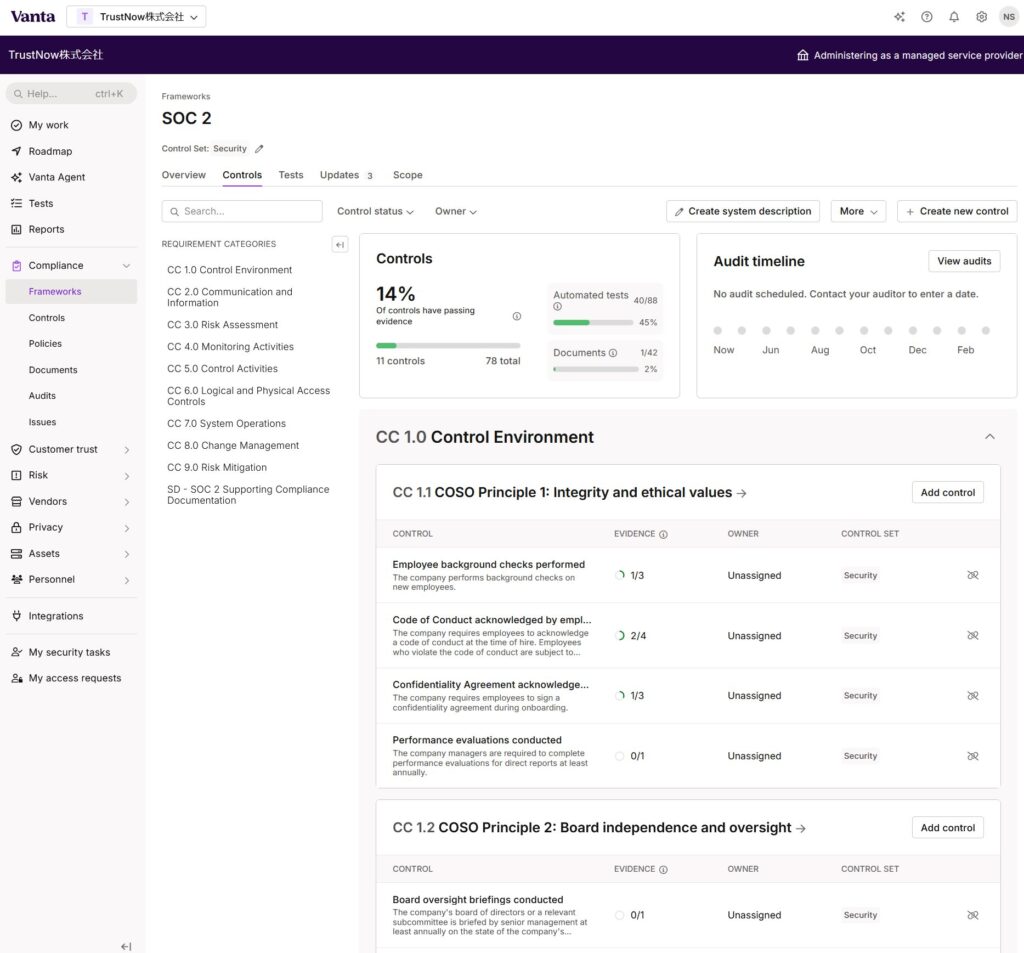
Task: Open settings gear icon in header
Action: pyautogui.click(x=981, y=17)
